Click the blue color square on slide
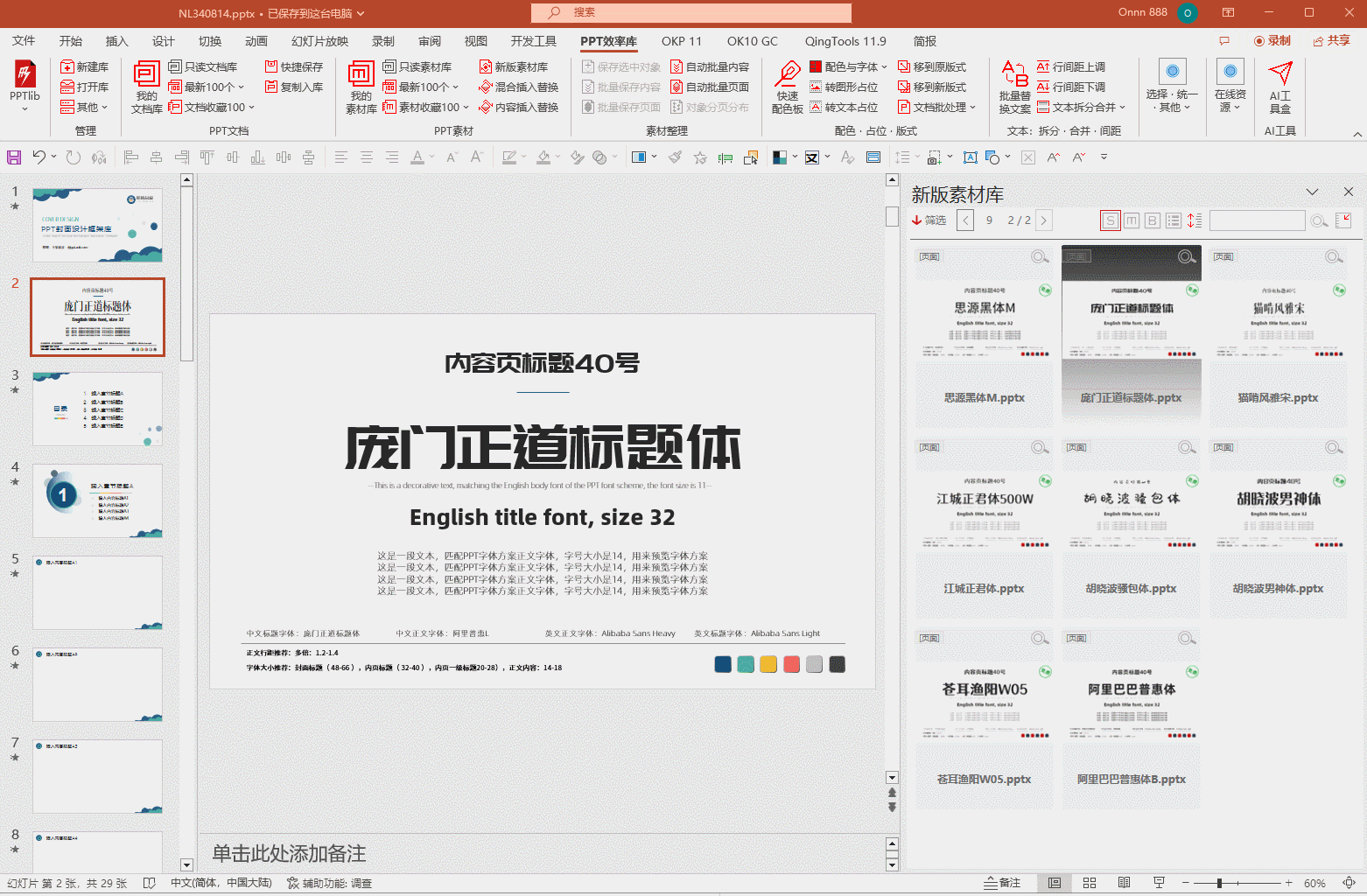1367x896 pixels. [723, 664]
